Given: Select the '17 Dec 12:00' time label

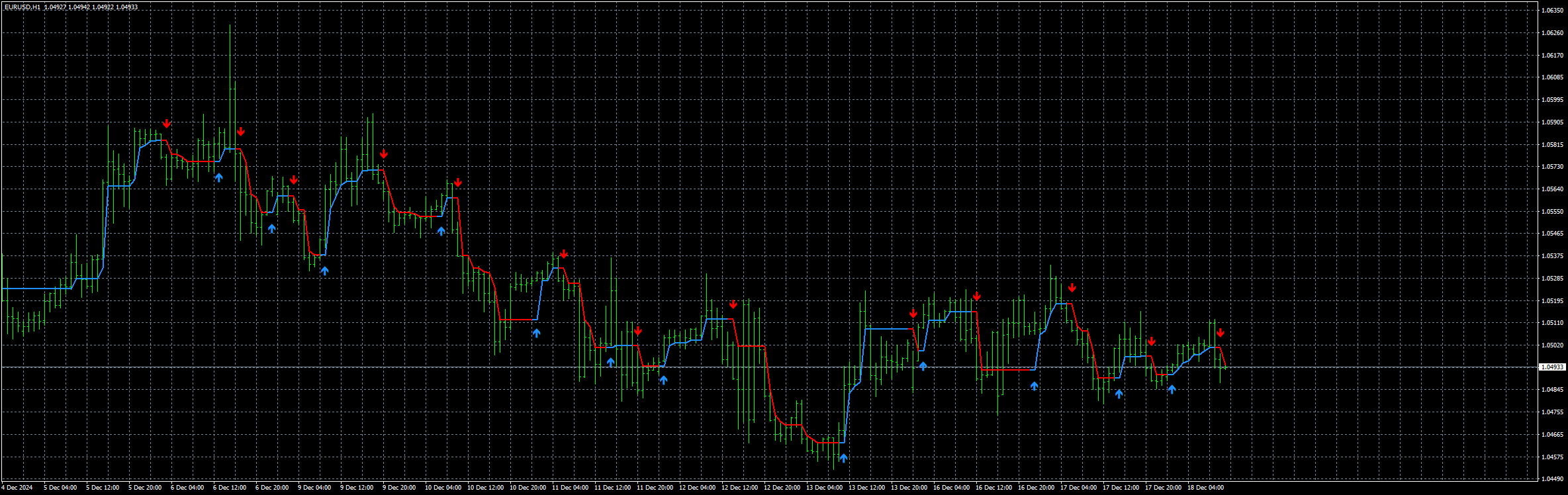Looking at the screenshot, I should coord(1121,488).
